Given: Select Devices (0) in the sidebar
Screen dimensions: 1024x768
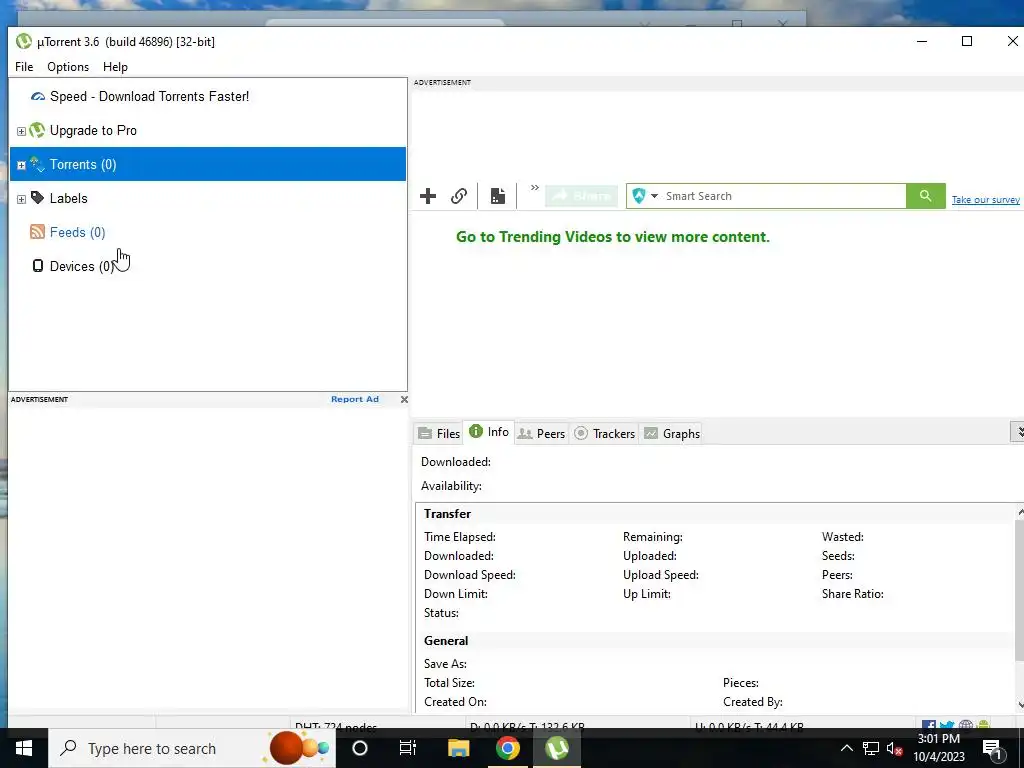Looking at the screenshot, I should (82, 266).
